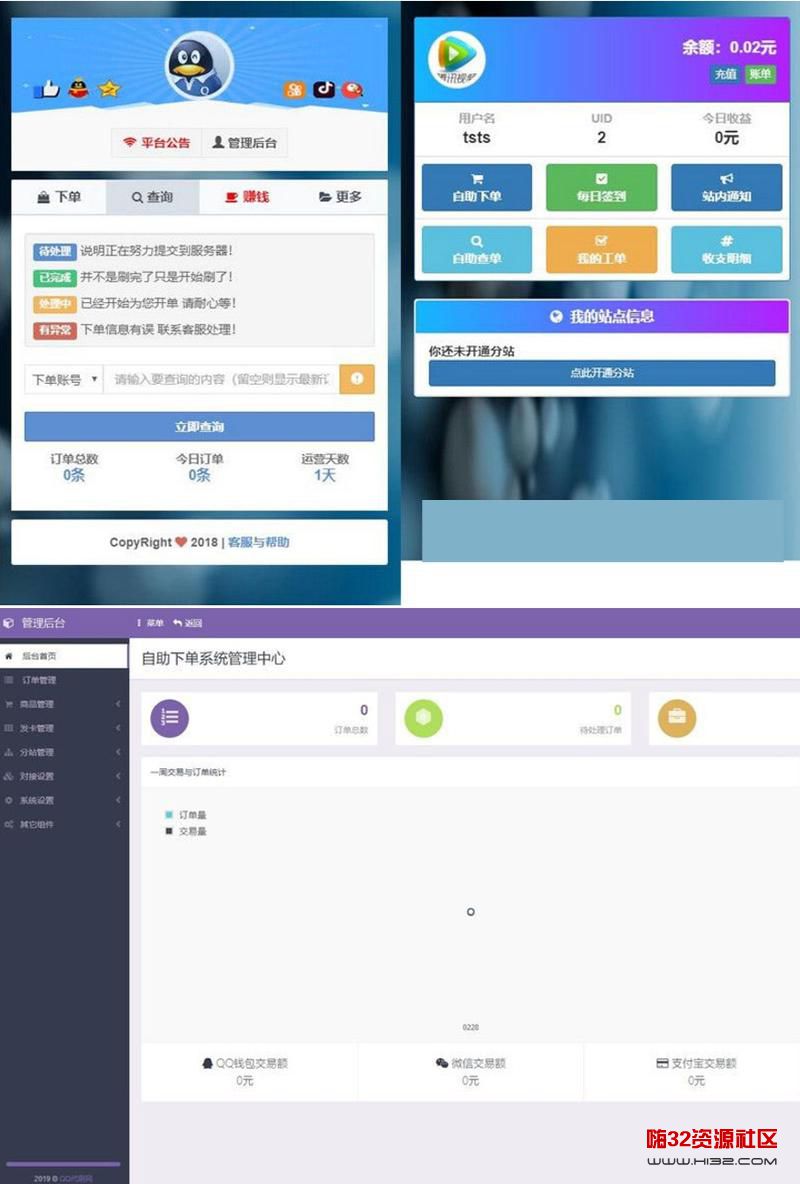The height and width of the screenshot is (1184, 800).
Task: Click the thumbs-up icon beside the avatar
Action: coord(46,89)
